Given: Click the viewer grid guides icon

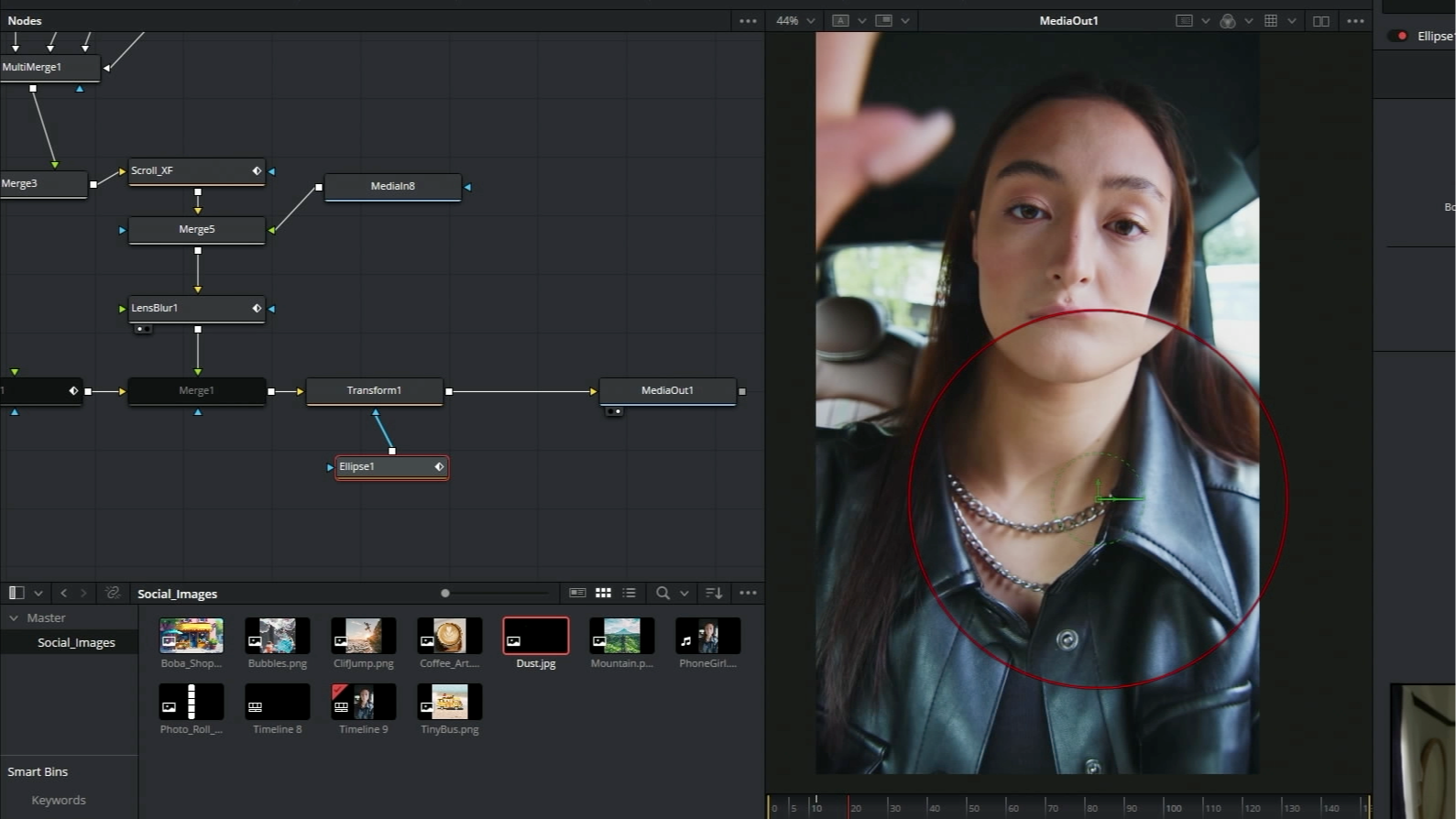Looking at the screenshot, I should [1271, 20].
